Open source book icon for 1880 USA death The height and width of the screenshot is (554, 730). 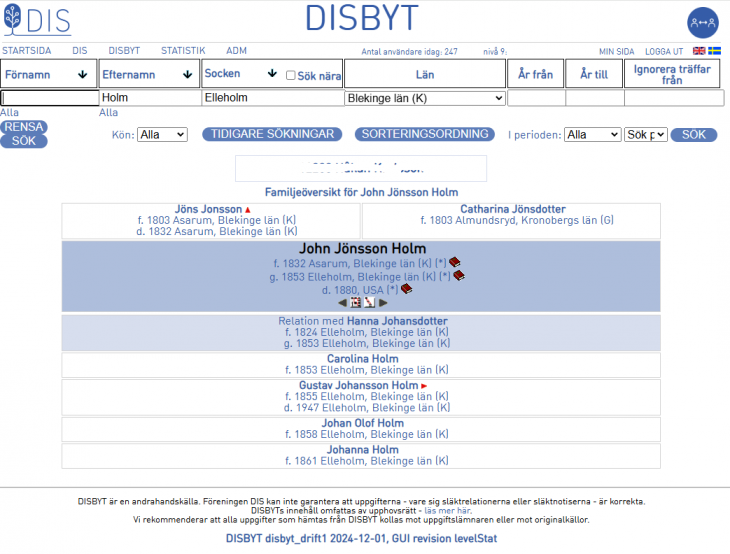tap(406, 289)
